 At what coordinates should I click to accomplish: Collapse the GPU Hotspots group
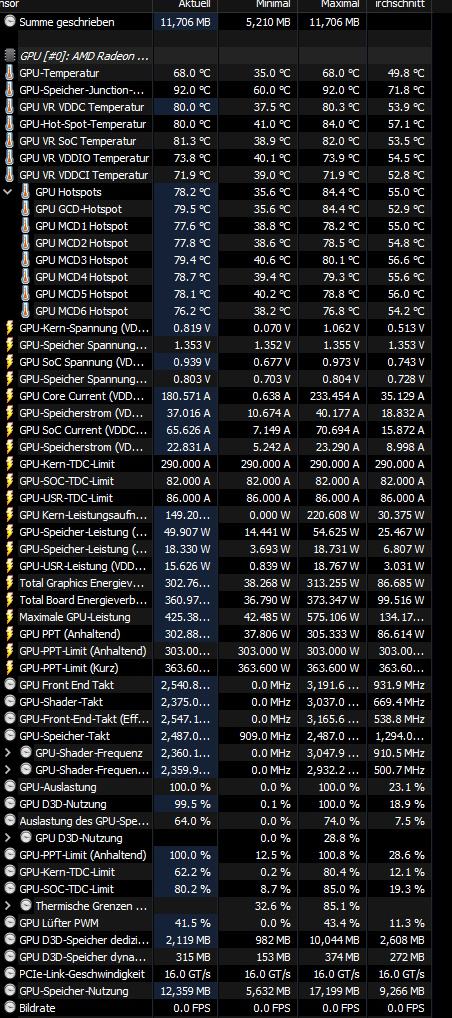click(8, 192)
